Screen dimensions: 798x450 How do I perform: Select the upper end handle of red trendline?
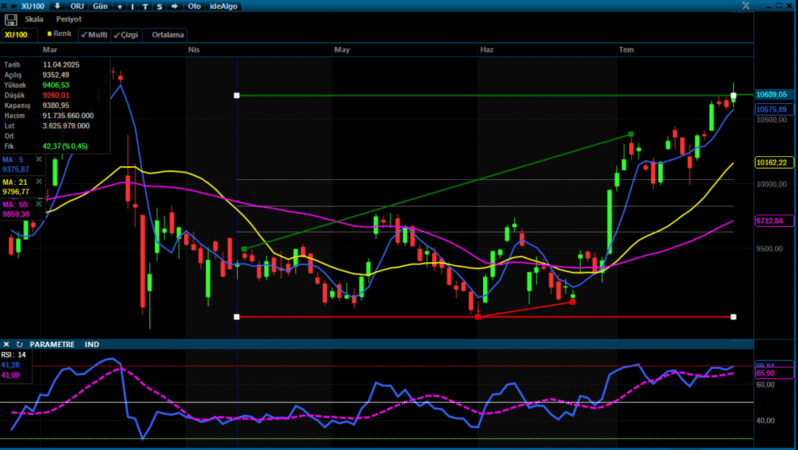[x=573, y=302]
